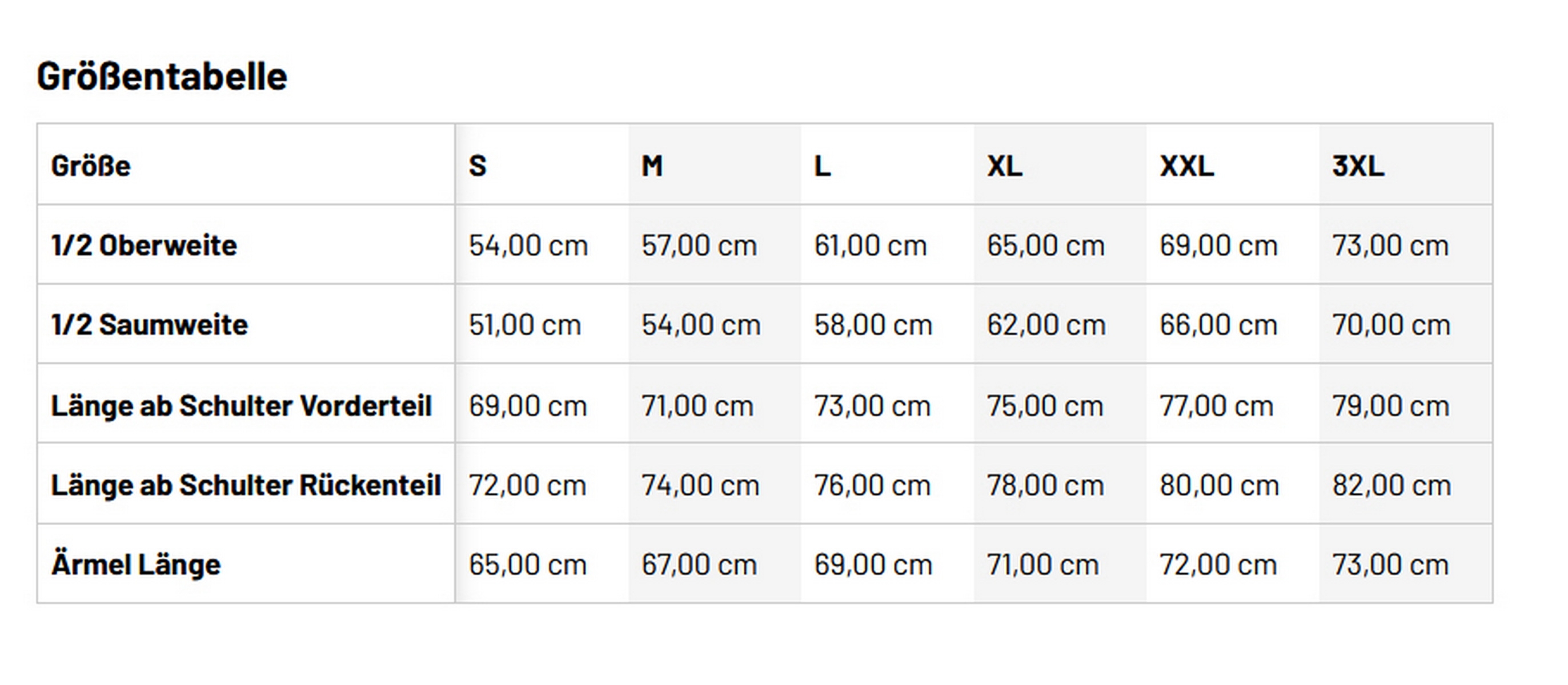Select the XXL size column header

point(1187,166)
